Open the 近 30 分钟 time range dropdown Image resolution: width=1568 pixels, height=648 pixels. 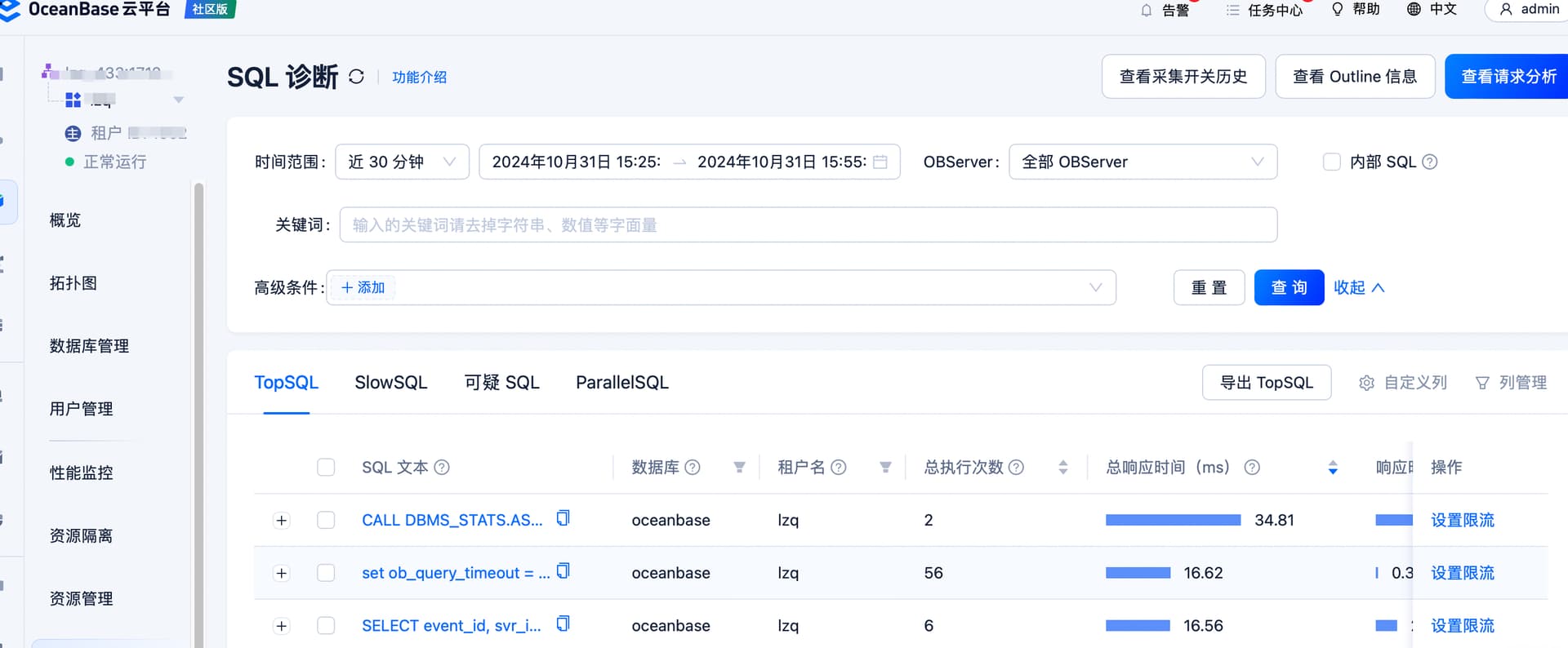pos(402,162)
